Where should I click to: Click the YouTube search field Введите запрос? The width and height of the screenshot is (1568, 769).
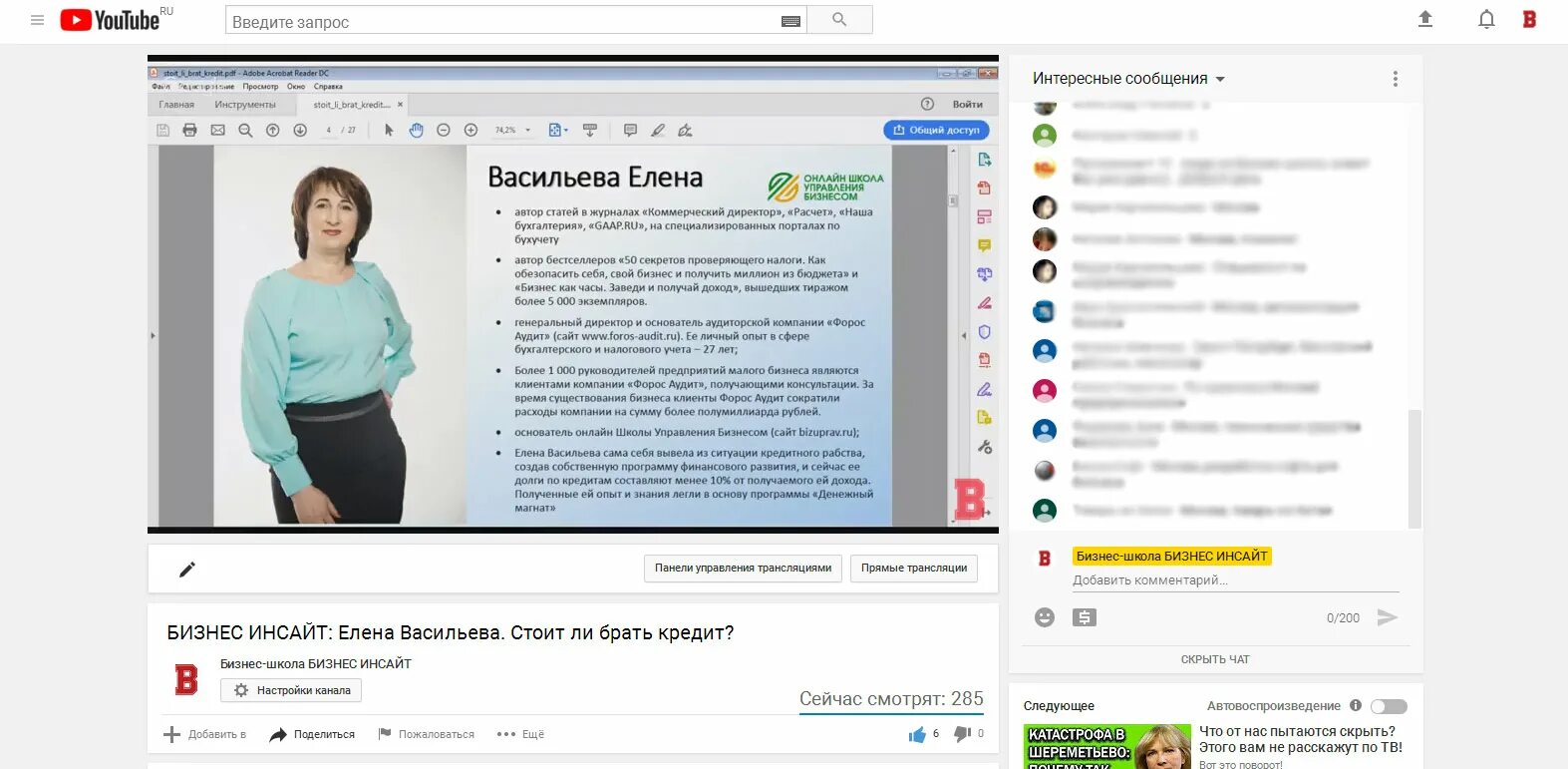(x=503, y=21)
